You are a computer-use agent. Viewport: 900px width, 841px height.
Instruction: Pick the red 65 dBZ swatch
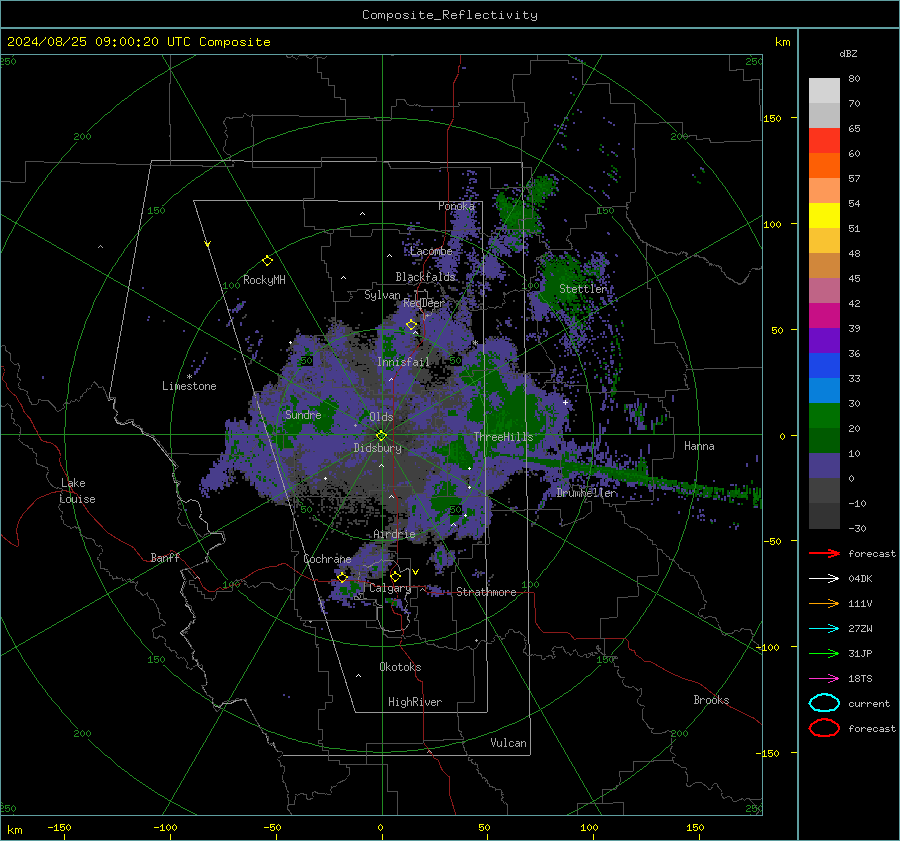click(x=824, y=140)
